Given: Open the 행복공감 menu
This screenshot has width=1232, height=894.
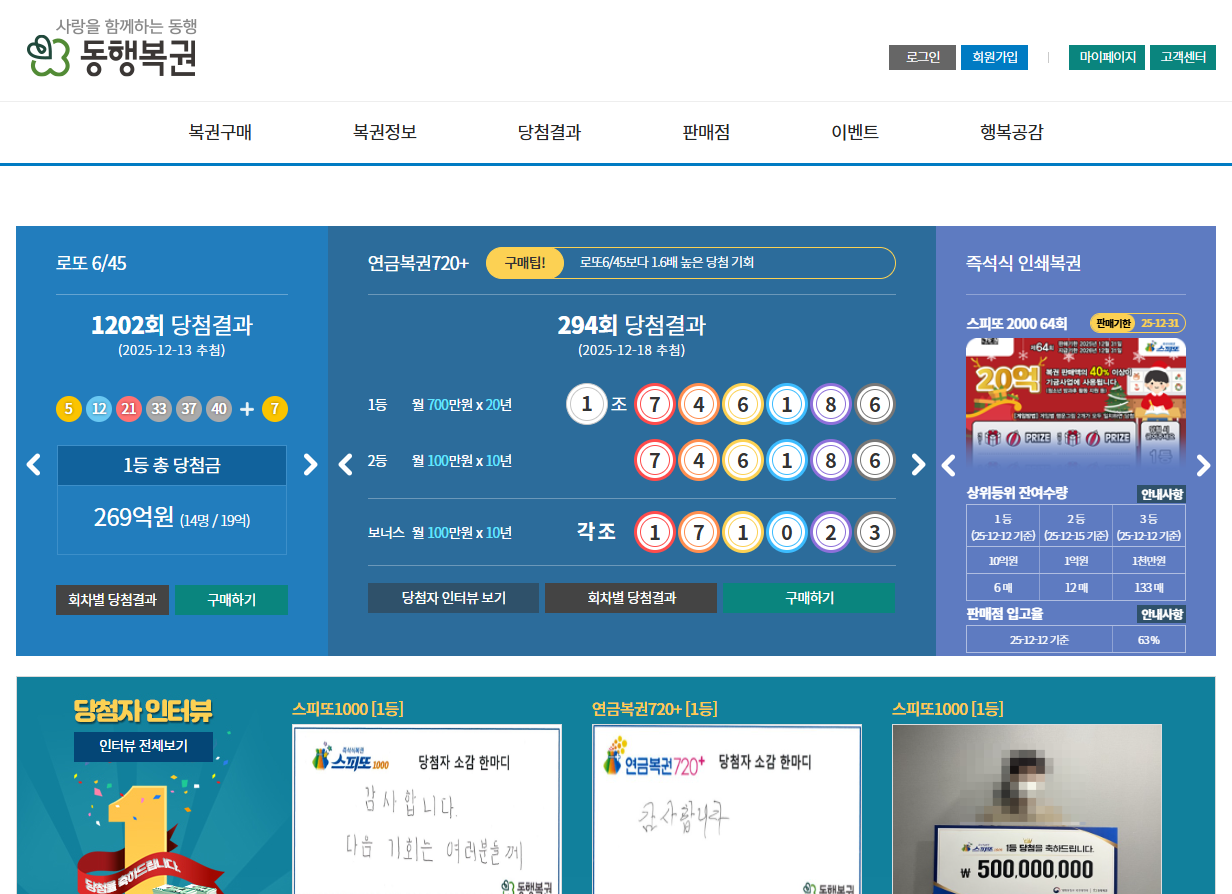Looking at the screenshot, I should pyautogui.click(x=1013, y=131).
